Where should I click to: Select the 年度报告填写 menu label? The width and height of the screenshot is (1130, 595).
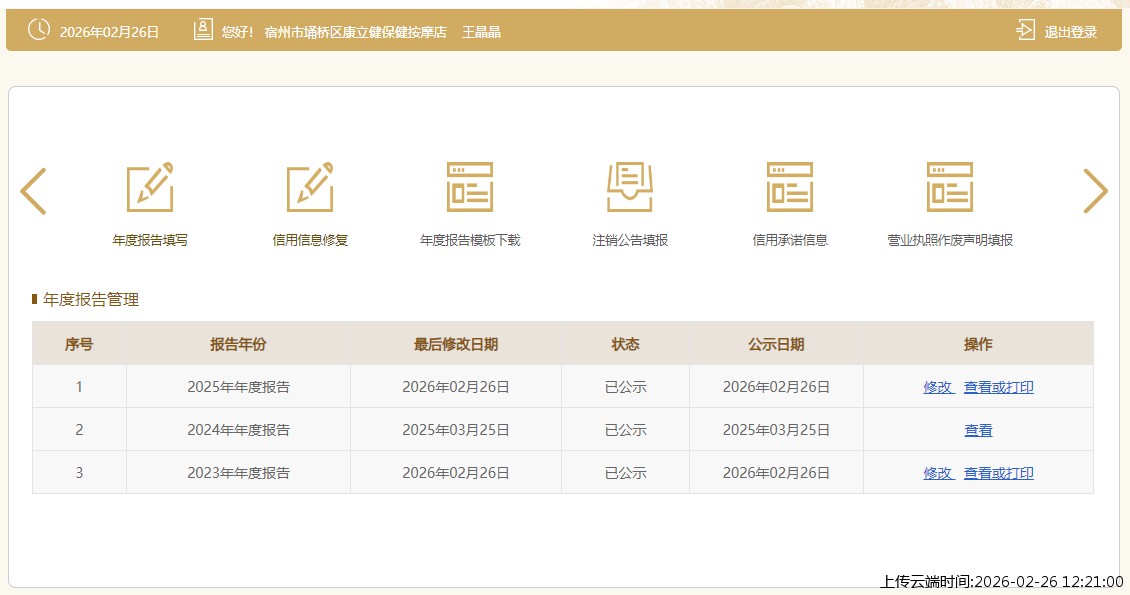[x=150, y=240]
